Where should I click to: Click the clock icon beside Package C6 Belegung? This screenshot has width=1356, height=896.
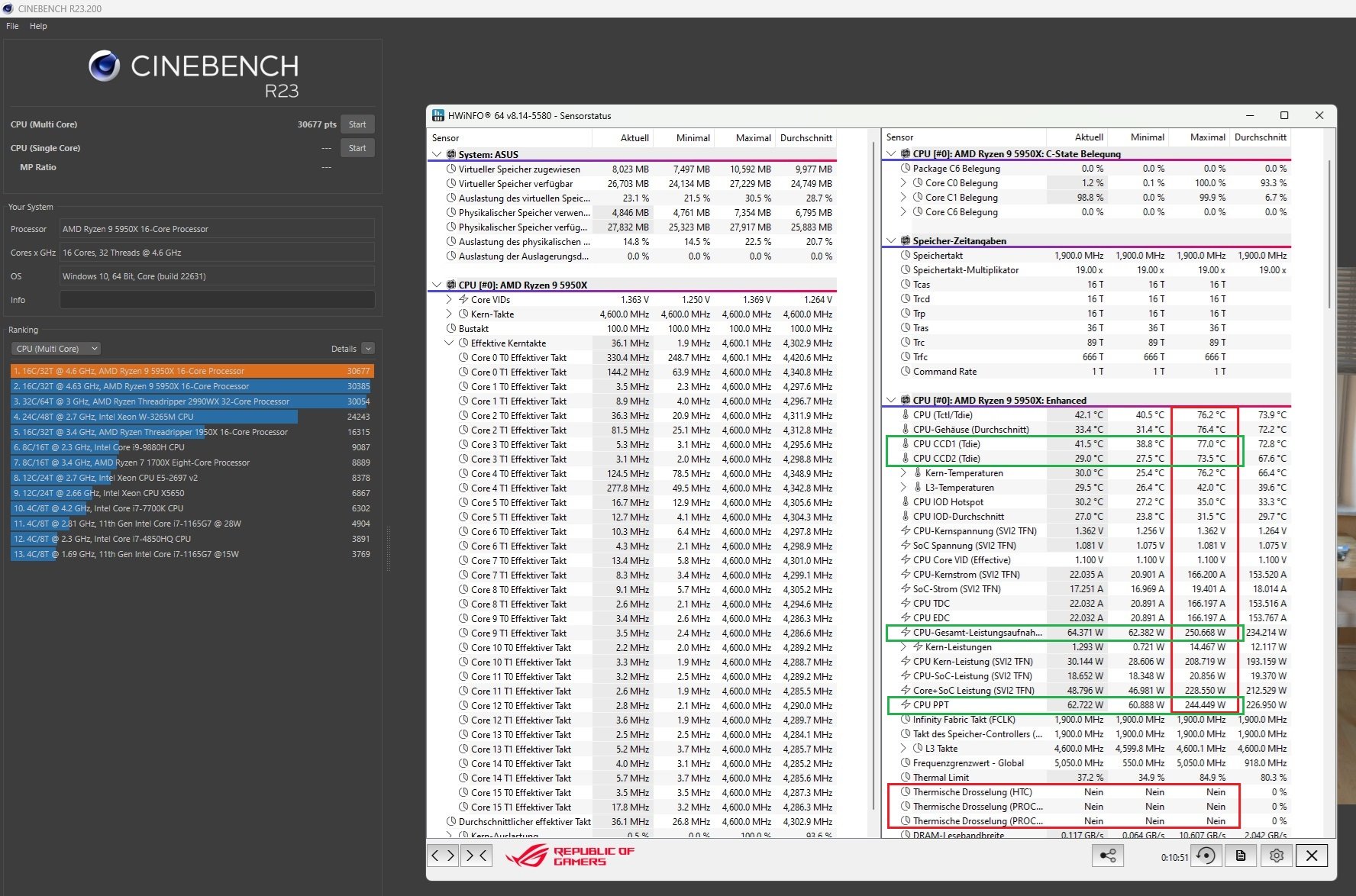906,168
